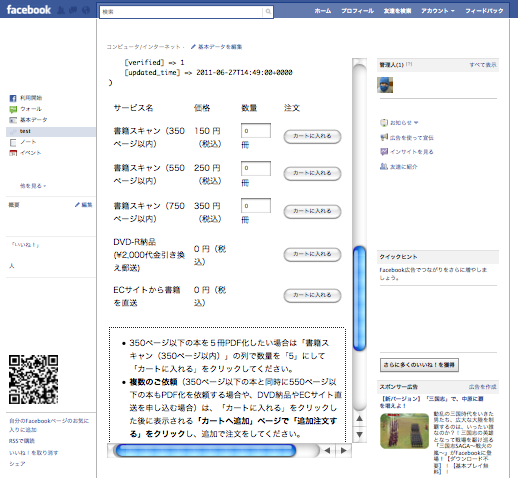Open the messages icon in header

[73, 10]
